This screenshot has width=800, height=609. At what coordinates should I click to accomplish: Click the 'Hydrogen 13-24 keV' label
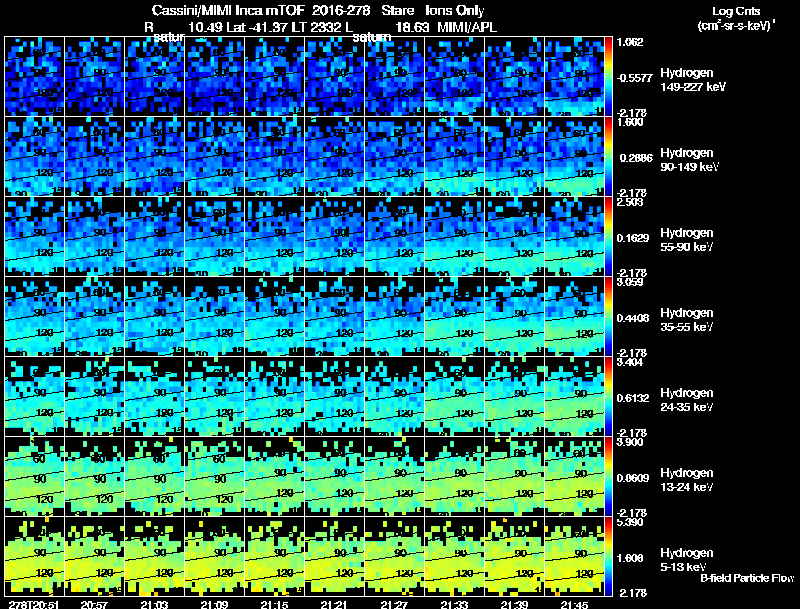687,480
